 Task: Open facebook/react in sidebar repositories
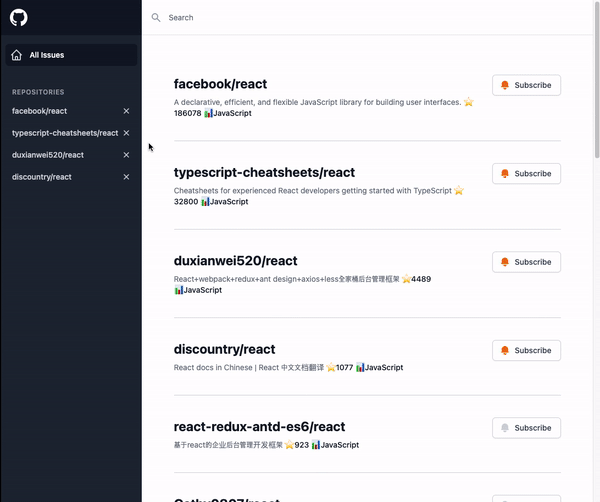click(x=39, y=111)
